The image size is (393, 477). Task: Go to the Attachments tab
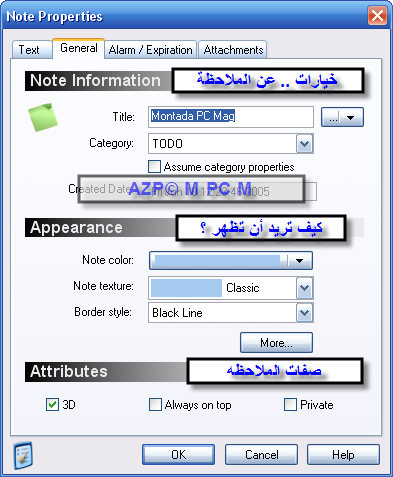point(233,50)
